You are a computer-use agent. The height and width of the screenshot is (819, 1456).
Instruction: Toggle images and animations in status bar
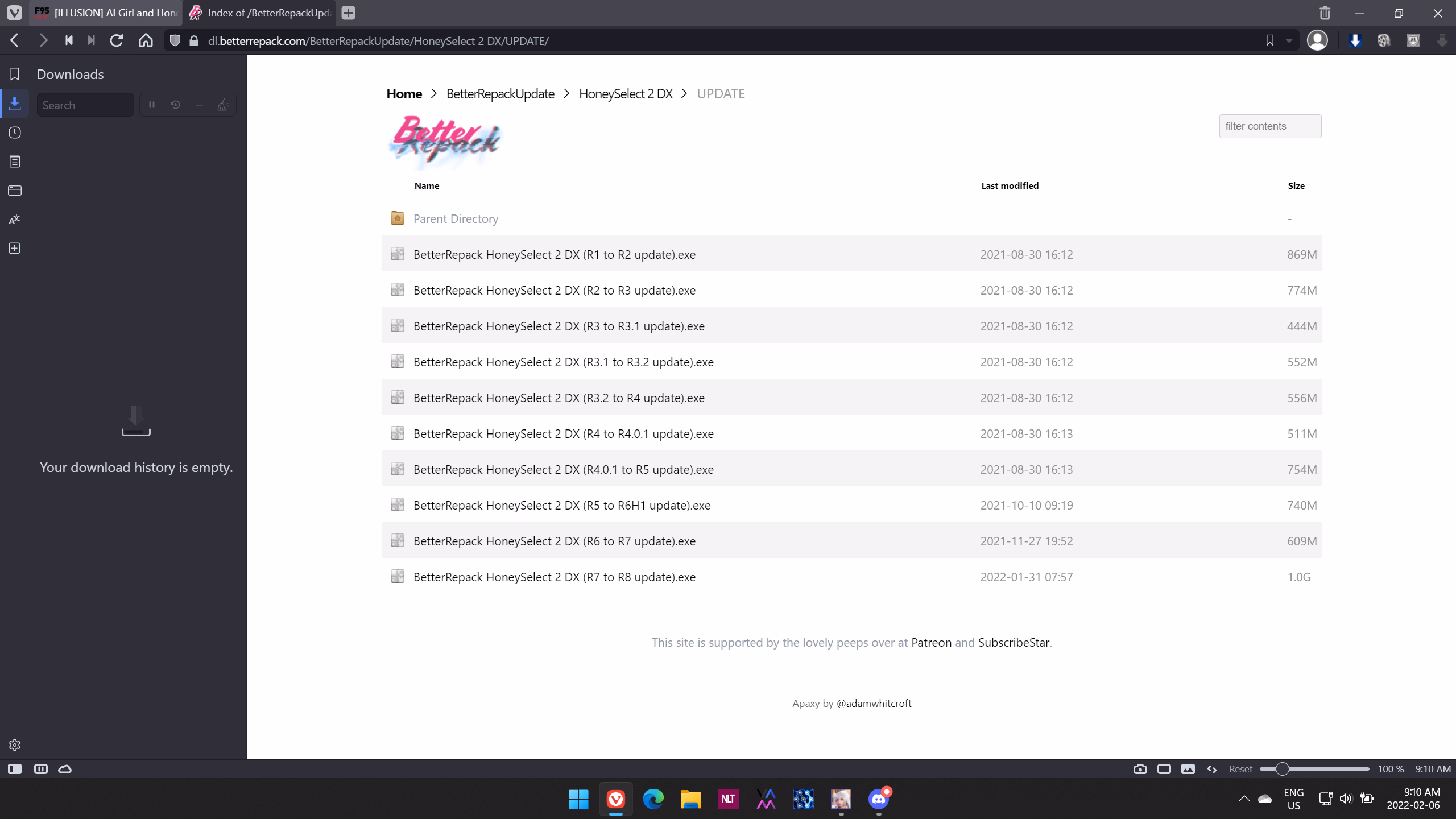coord(1188,769)
